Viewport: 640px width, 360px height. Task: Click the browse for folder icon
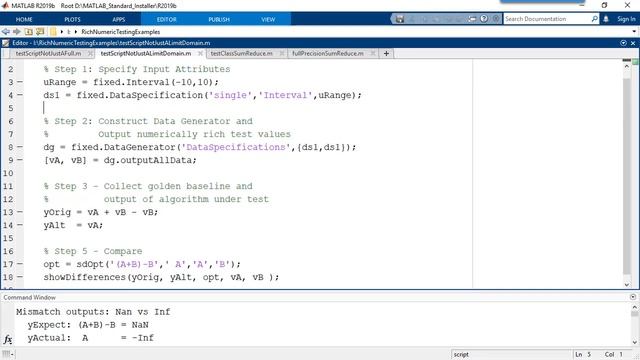tap(40, 31)
